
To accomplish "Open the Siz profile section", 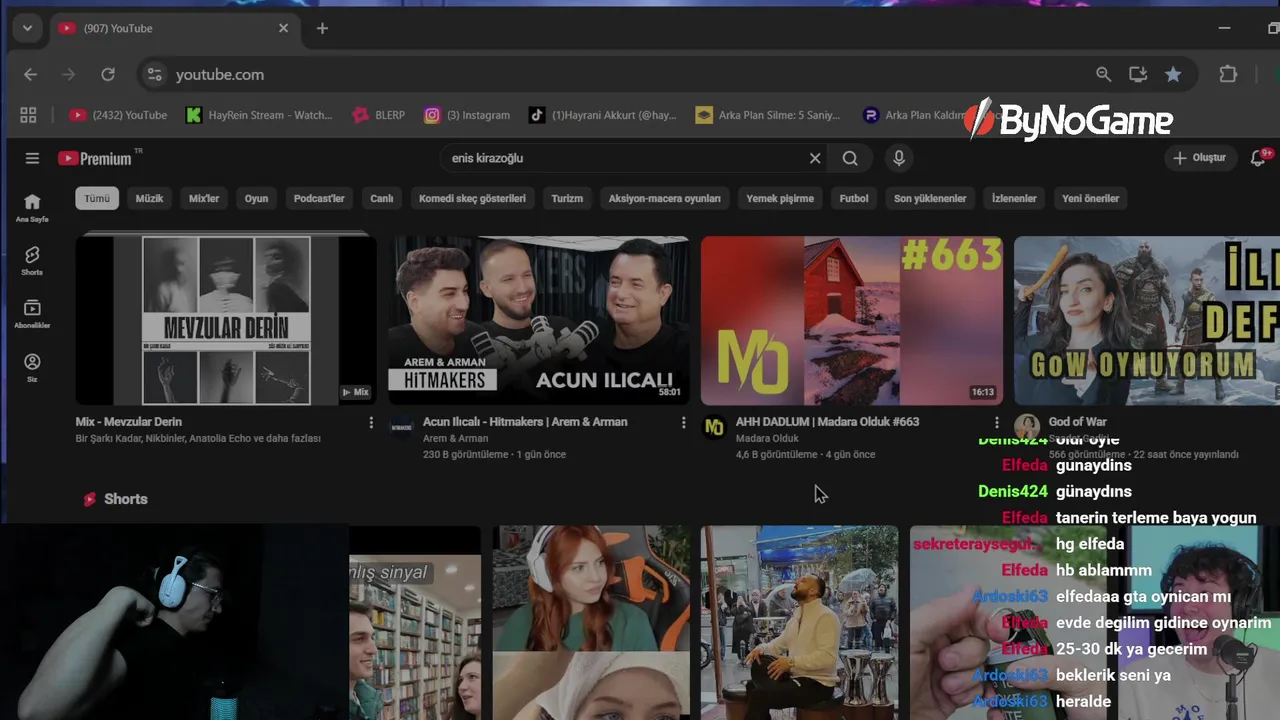I will pos(32,367).
